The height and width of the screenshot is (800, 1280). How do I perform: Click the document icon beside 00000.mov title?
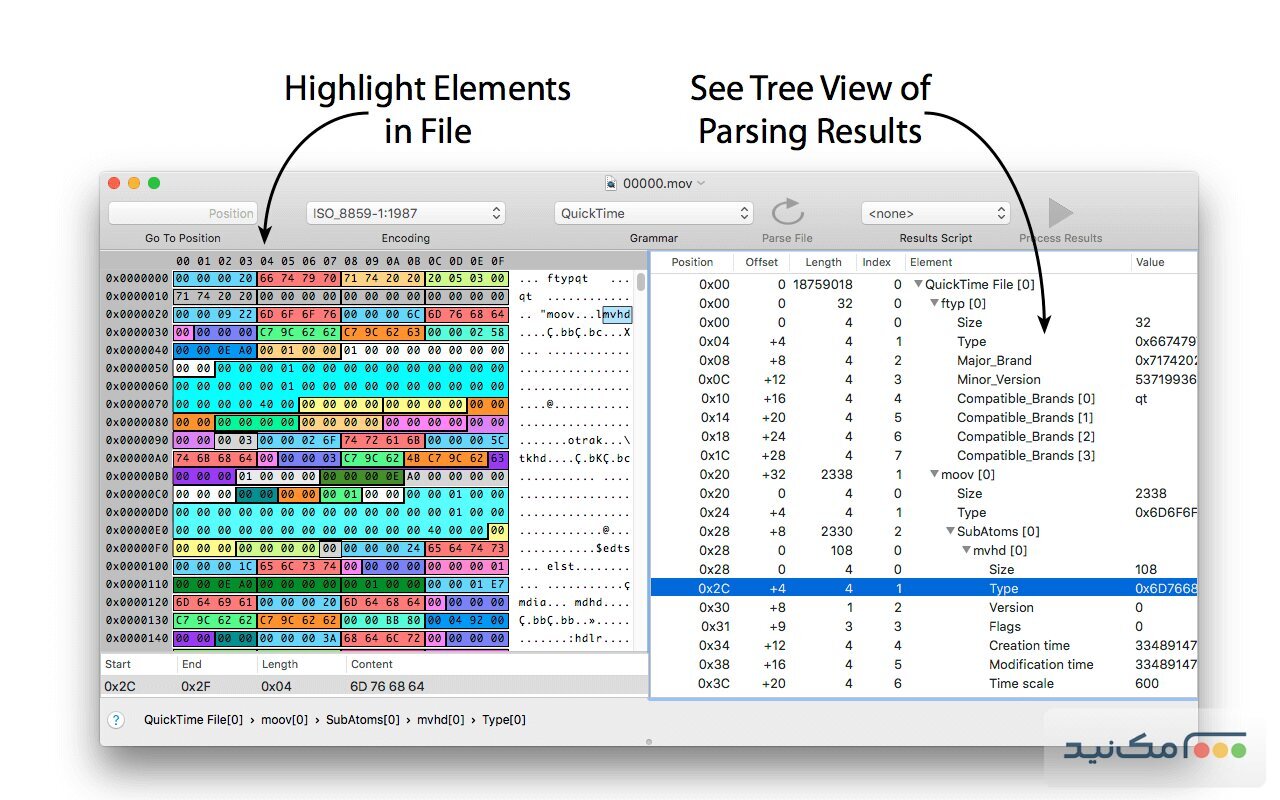click(x=610, y=183)
